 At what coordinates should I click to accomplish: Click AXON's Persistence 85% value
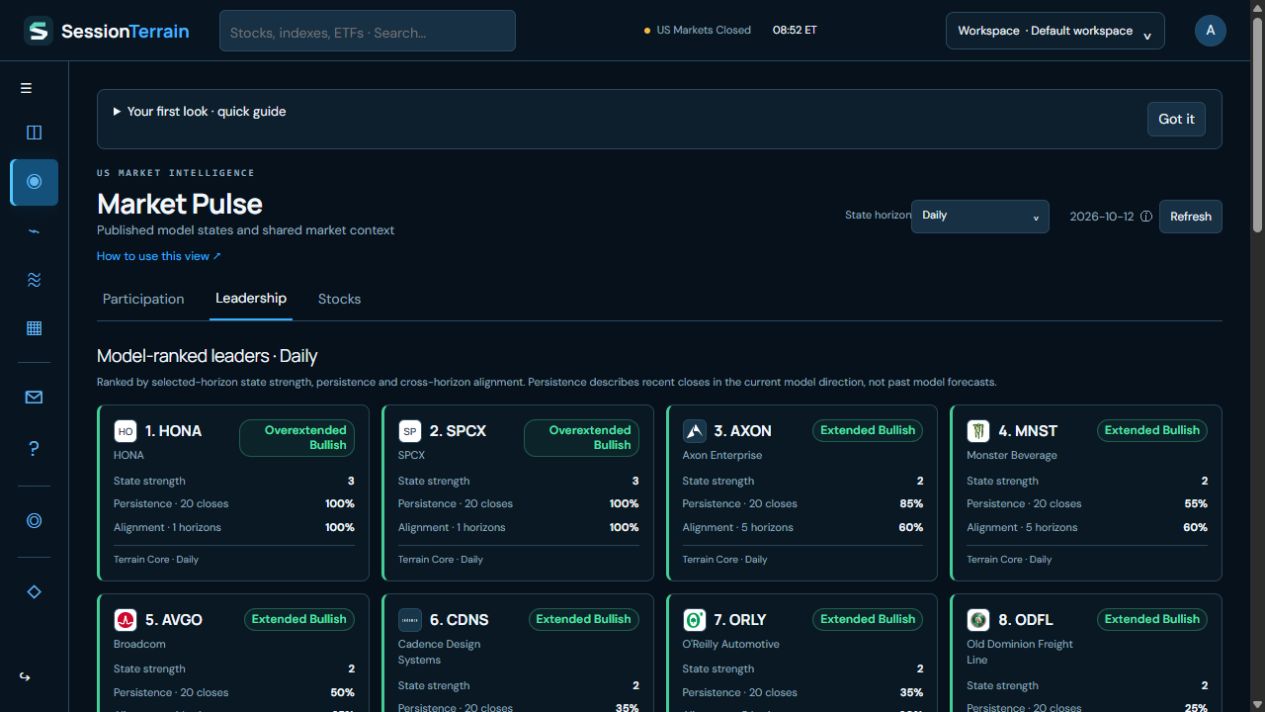pos(911,504)
